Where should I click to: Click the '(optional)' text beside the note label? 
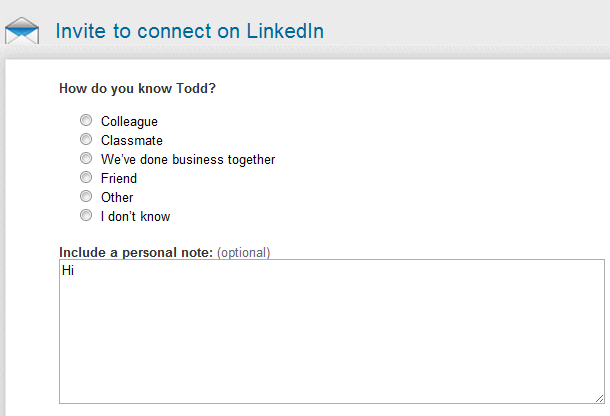pyautogui.click(x=243, y=252)
